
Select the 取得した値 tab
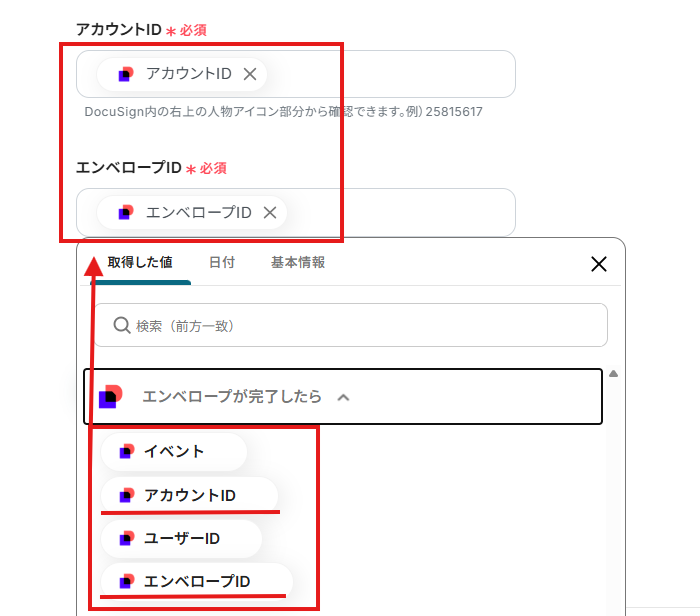(140, 263)
